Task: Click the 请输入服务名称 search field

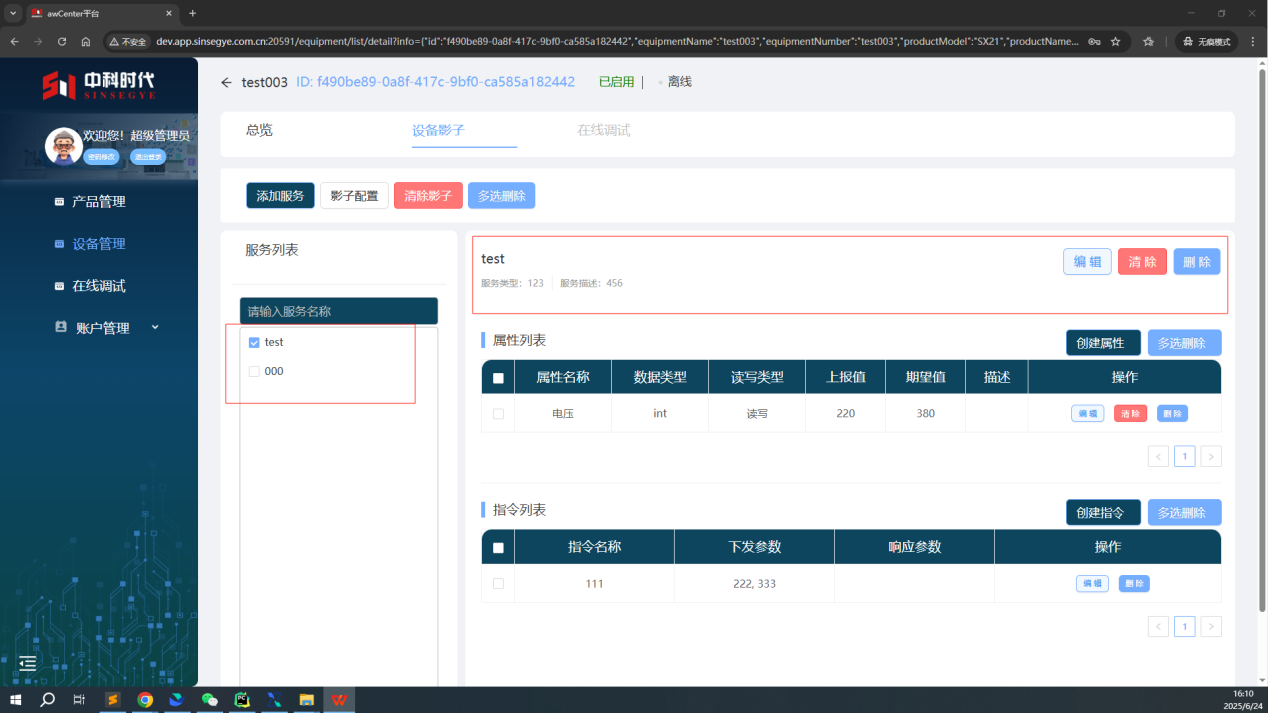Action: pyautogui.click(x=338, y=311)
